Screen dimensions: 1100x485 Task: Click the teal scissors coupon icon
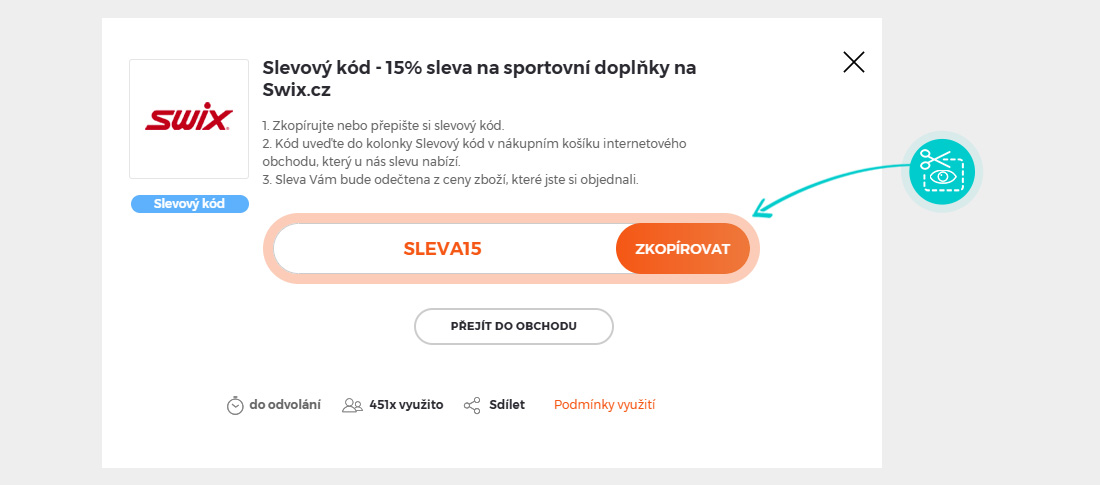(x=942, y=171)
